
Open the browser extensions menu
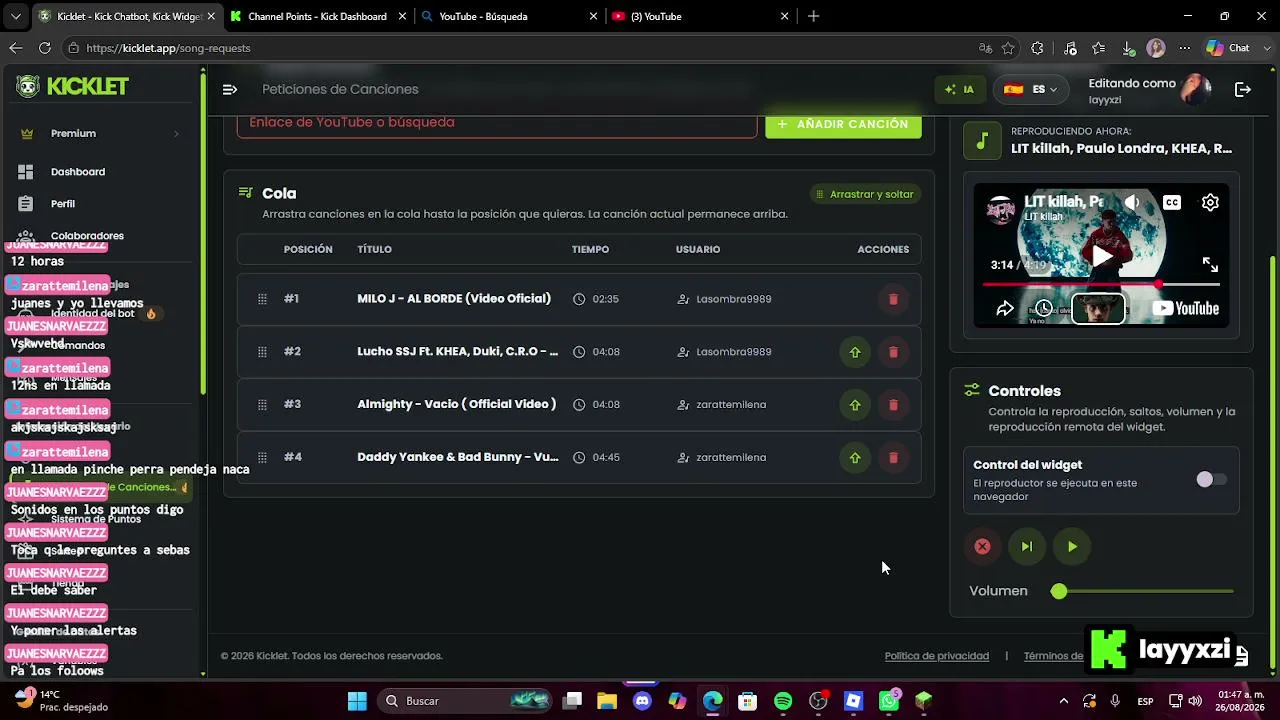[1037, 48]
